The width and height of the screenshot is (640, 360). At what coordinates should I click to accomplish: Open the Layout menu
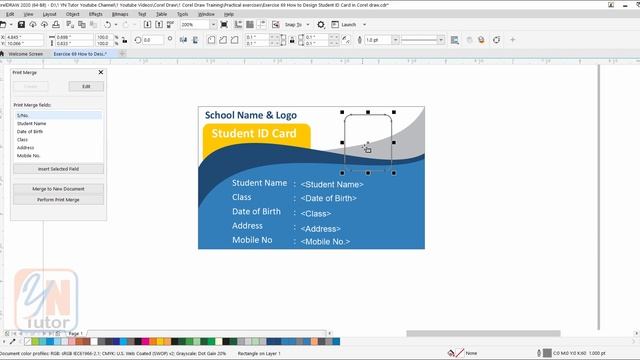coord(49,14)
